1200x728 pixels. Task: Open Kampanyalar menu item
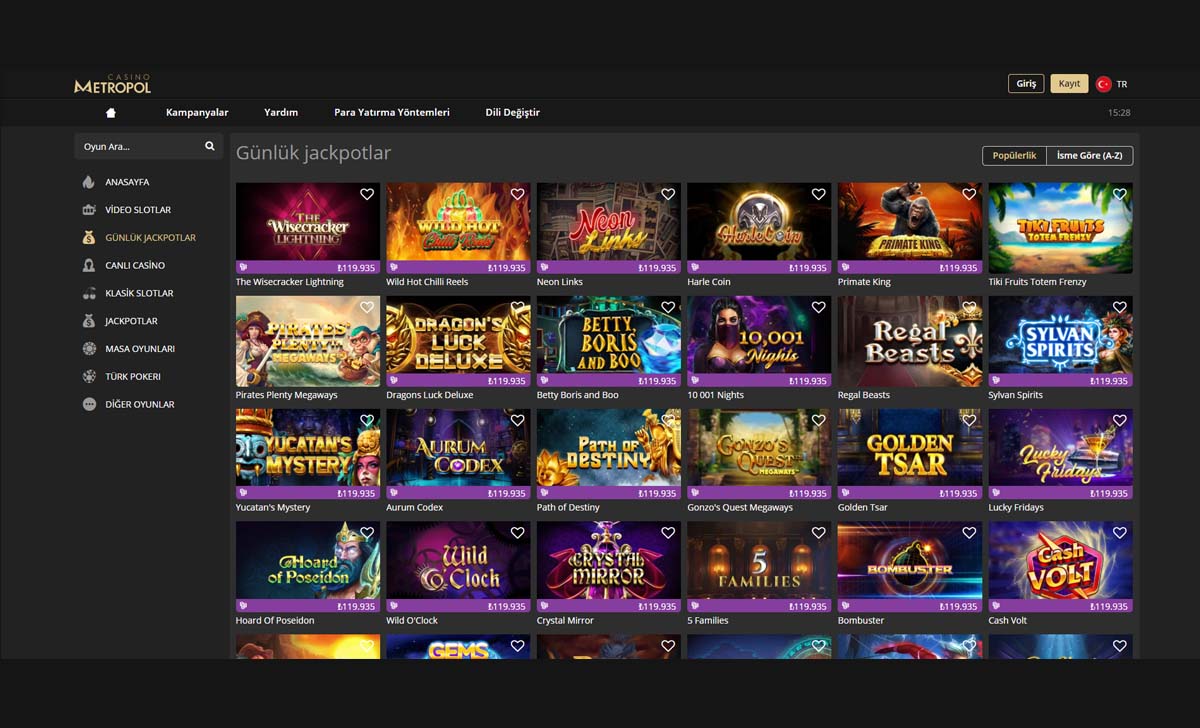click(x=197, y=113)
